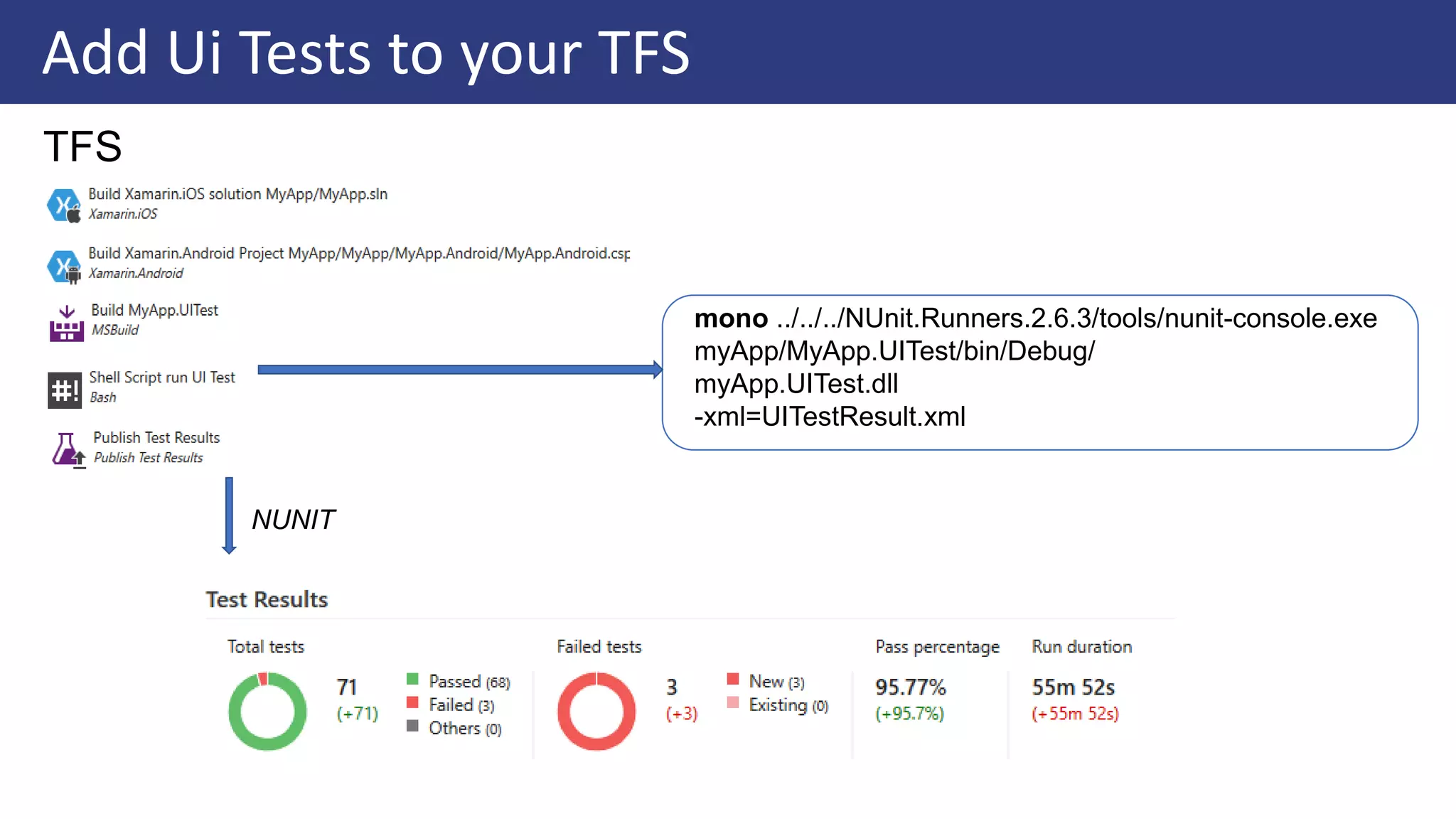Click the Test Results section heading
Screen dimensions: 1456x819
(267, 599)
